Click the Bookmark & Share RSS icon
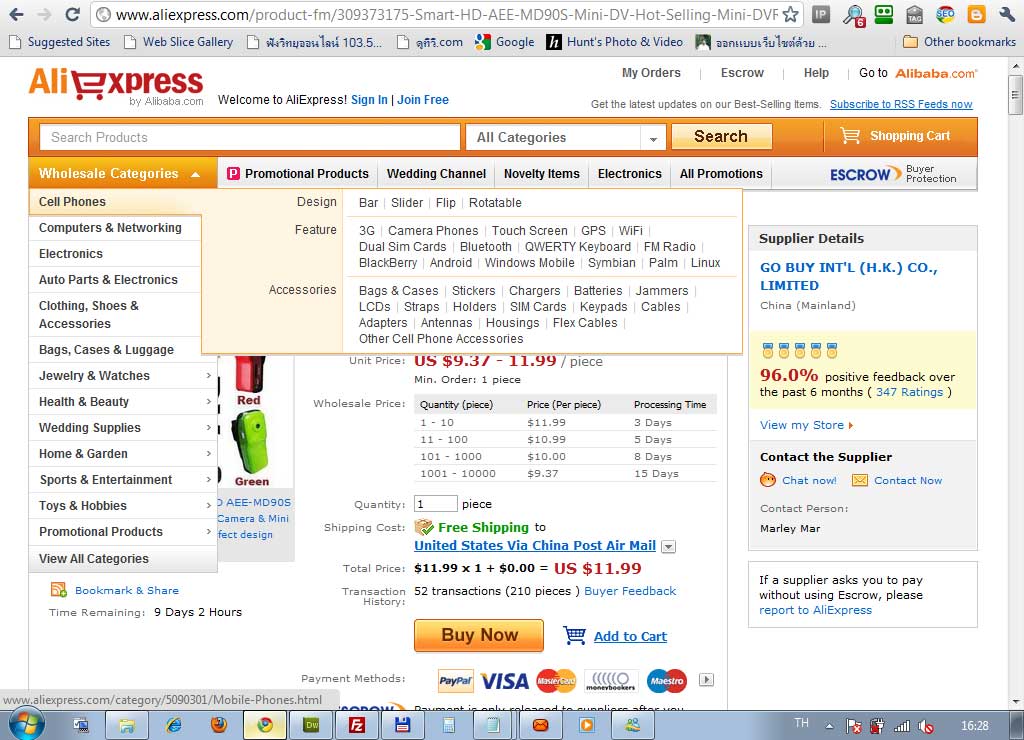The image size is (1024, 740). pyautogui.click(x=59, y=590)
